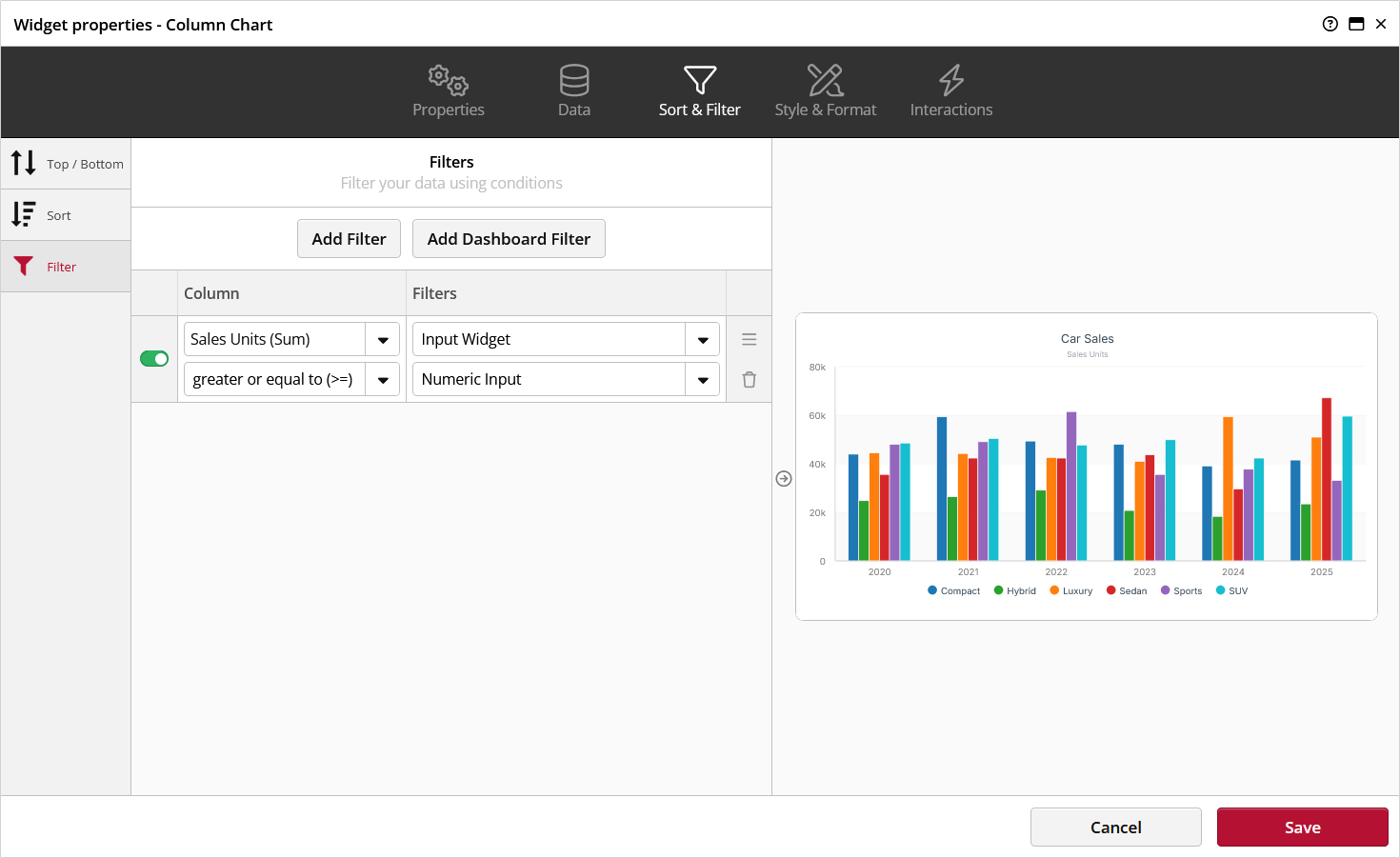1400x858 pixels.
Task: Open the help question mark icon
Action: [1330, 24]
